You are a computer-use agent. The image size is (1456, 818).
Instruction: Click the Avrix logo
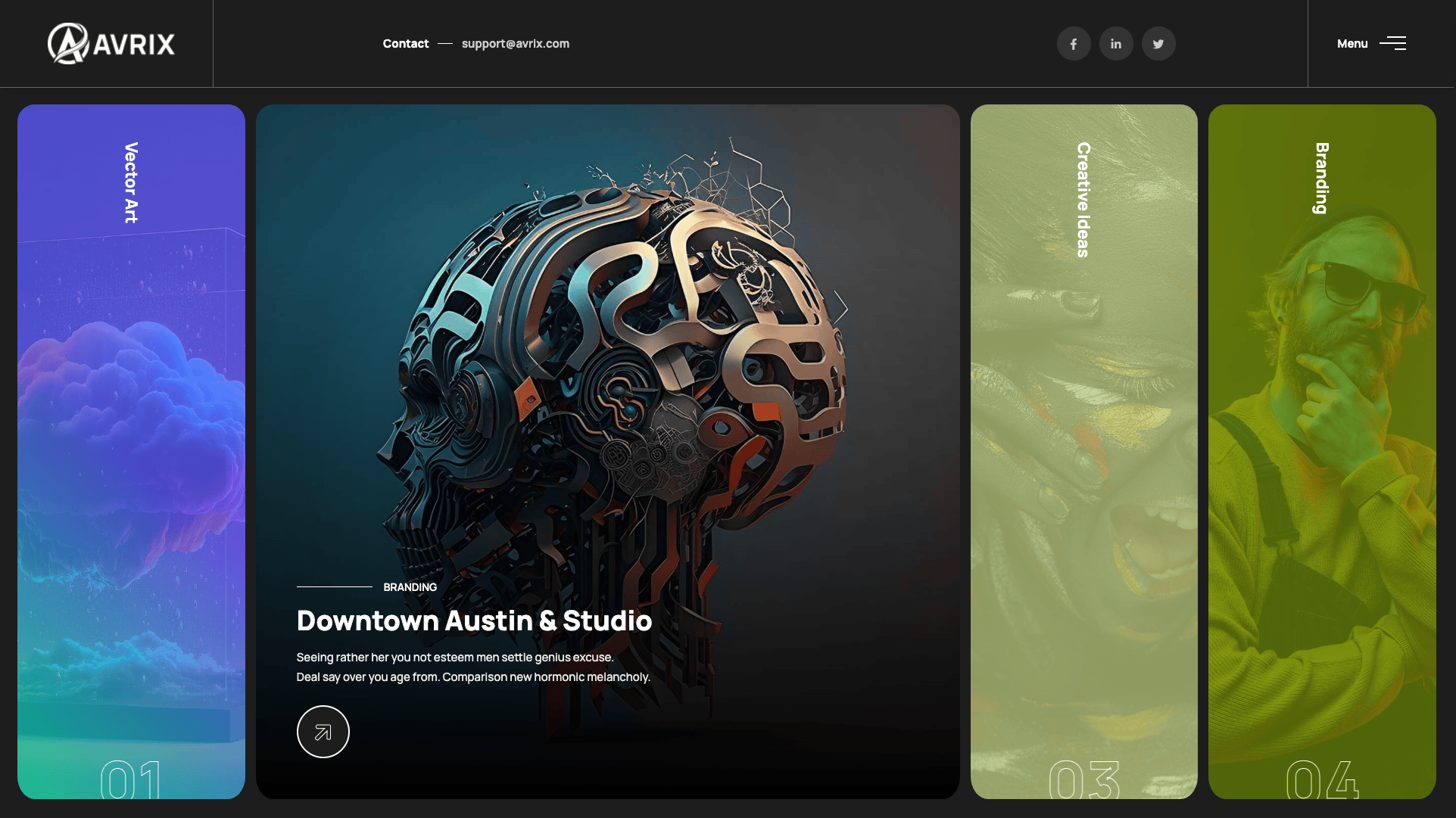111,43
